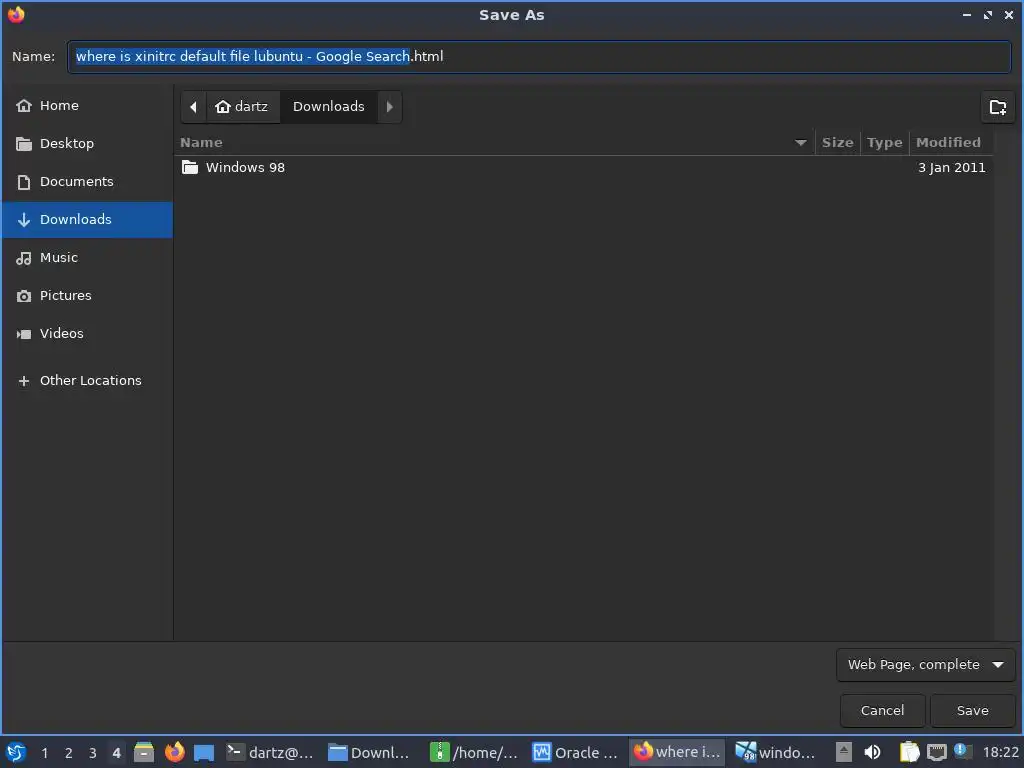Screen dimensions: 1024x768
Task: Click the Documents page icon in sidebar
Action: (x=24, y=182)
